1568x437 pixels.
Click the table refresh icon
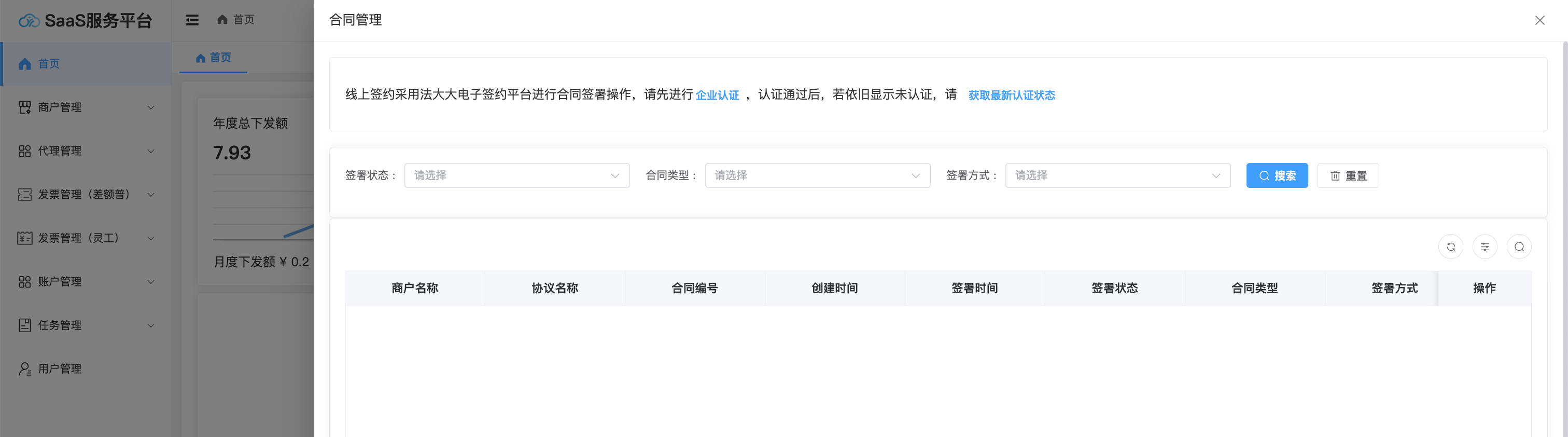[1450, 247]
